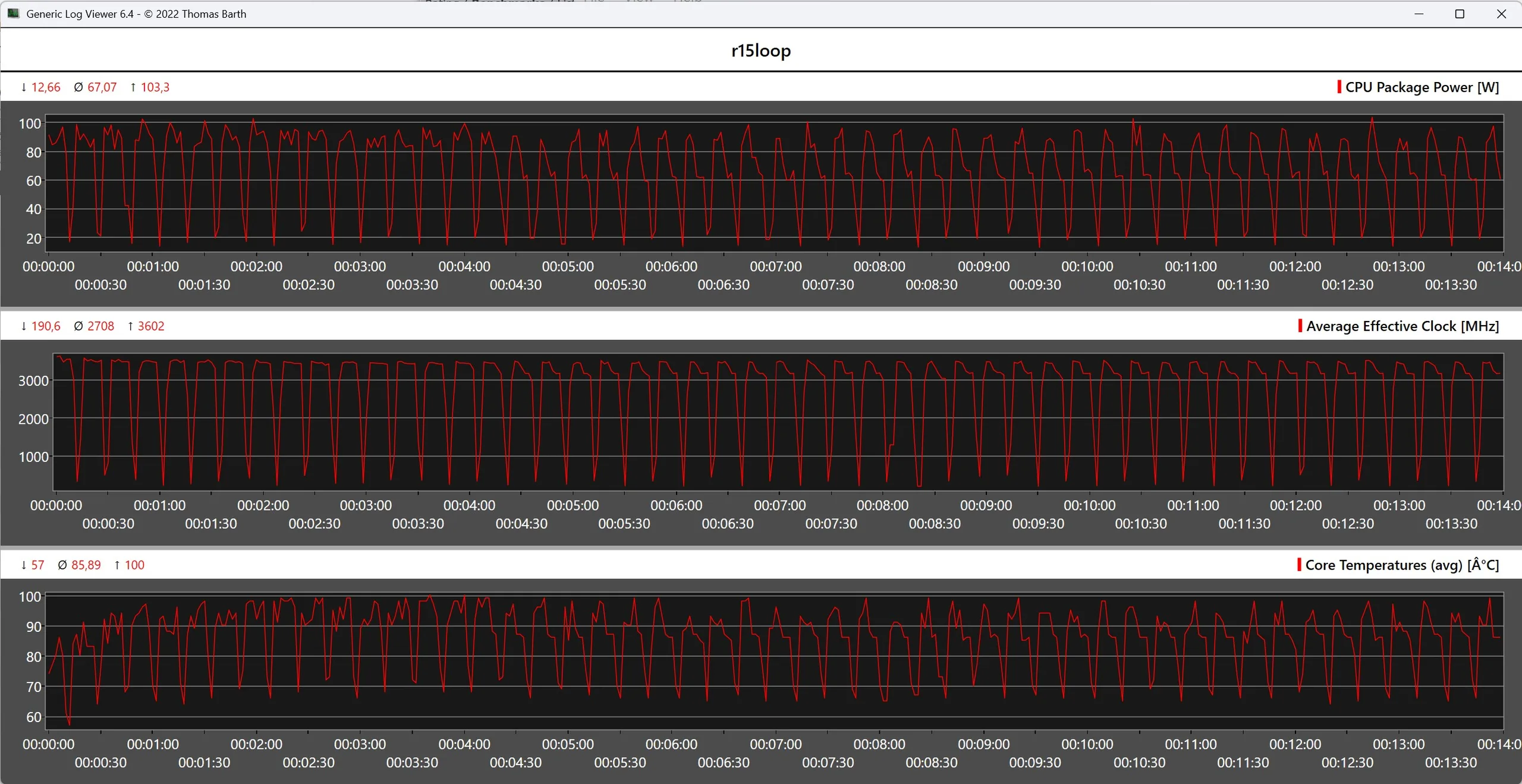Image resolution: width=1522 pixels, height=784 pixels.
Task: Click the 00:10:30 marker on temperature graph axis
Action: [x=1139, y=763]
